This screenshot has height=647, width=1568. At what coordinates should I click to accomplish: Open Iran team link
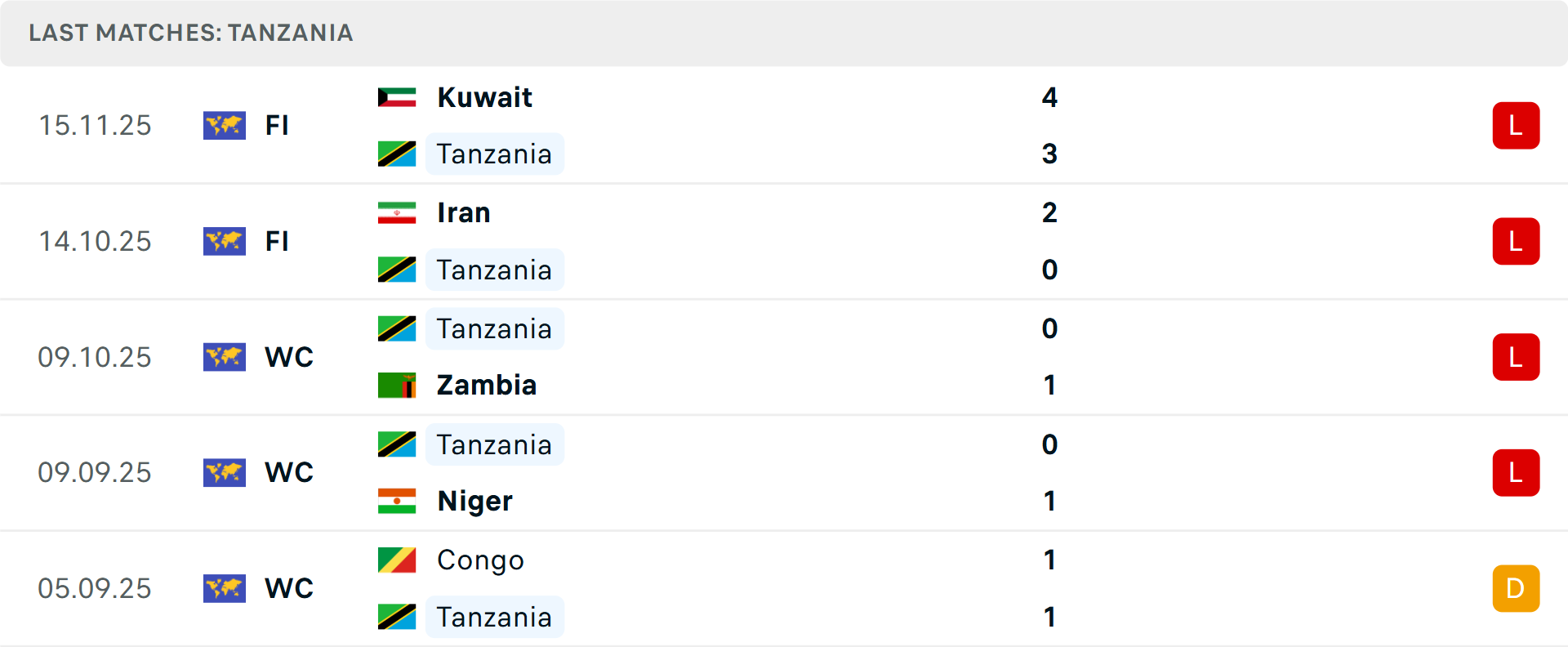tap(463, 212)
